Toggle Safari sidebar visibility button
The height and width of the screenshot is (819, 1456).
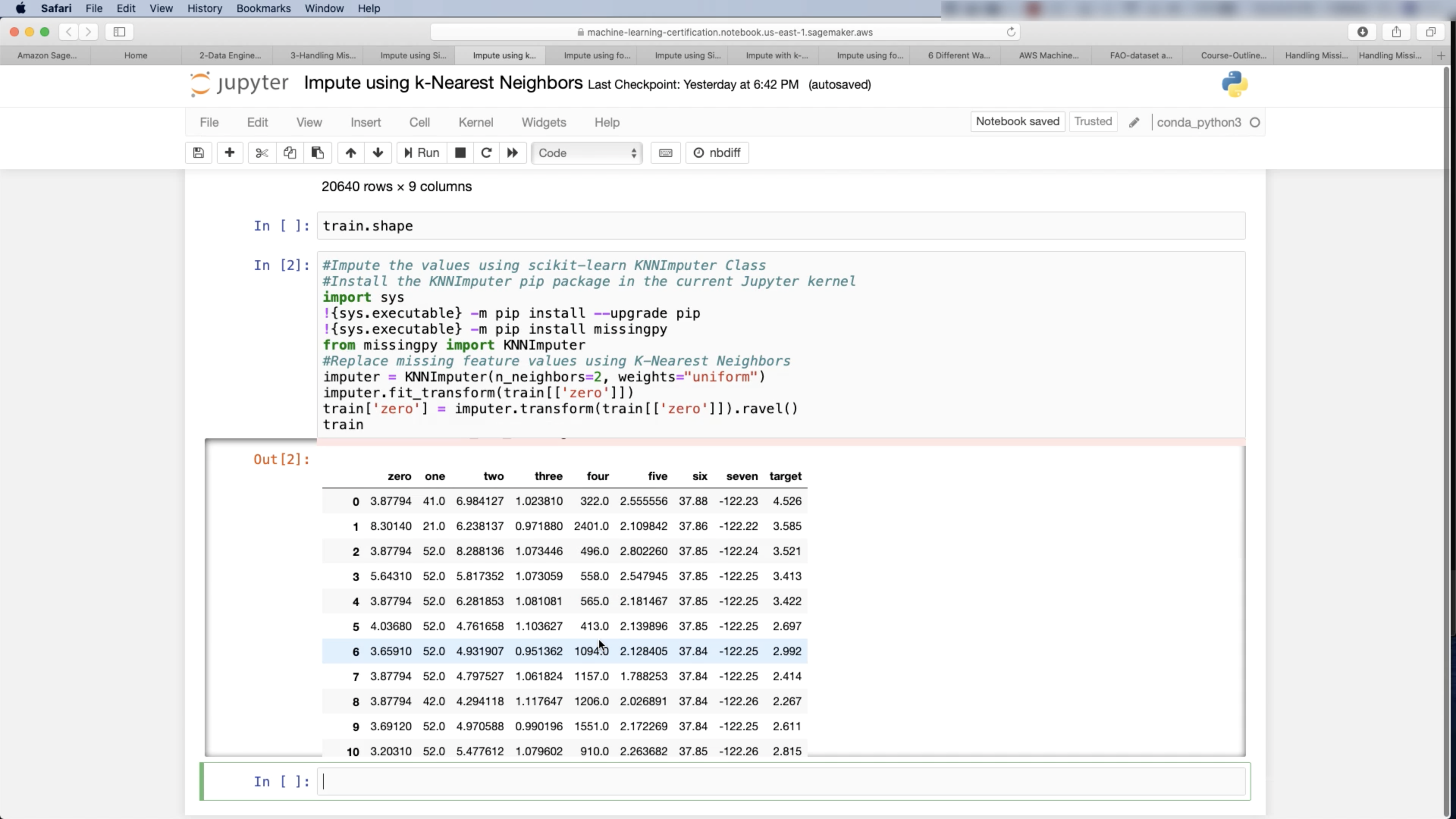click(x=119, y=31)
